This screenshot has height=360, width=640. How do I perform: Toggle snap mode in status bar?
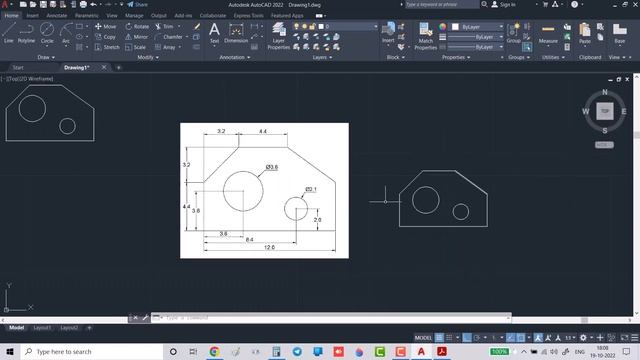(449, 338)
